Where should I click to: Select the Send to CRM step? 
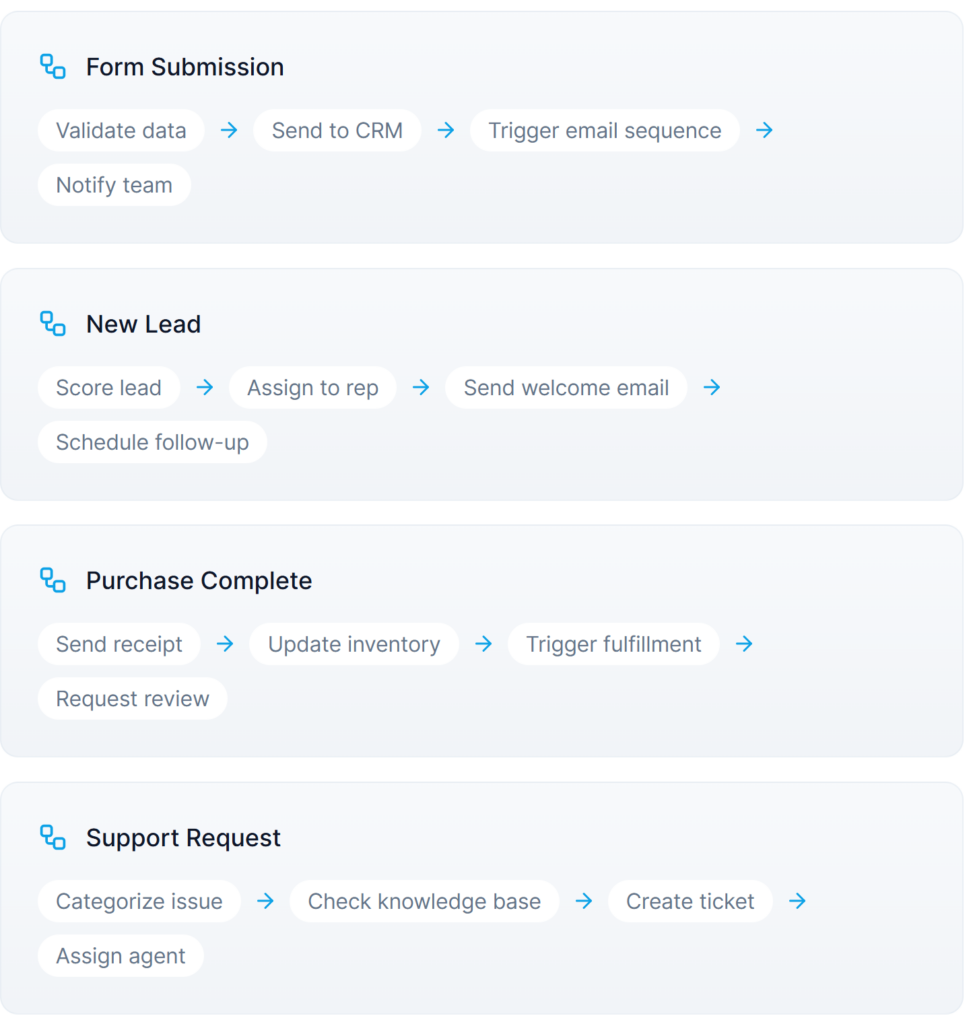coord(337,131)
